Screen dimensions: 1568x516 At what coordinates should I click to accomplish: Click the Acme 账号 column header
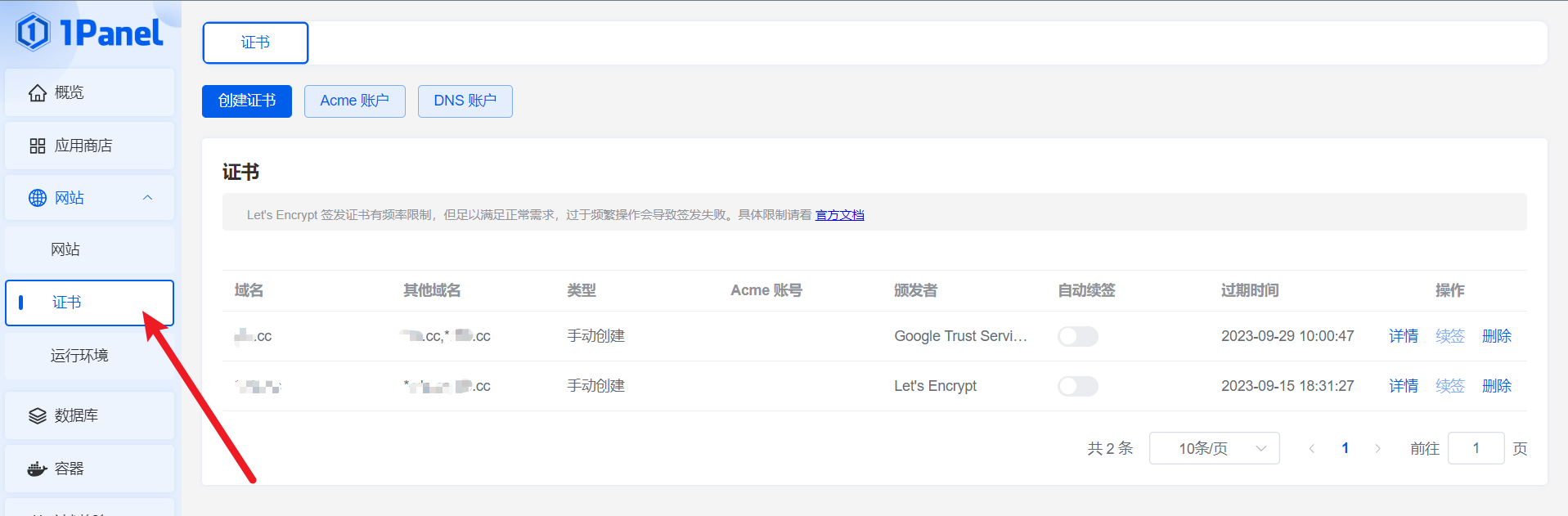766,290
